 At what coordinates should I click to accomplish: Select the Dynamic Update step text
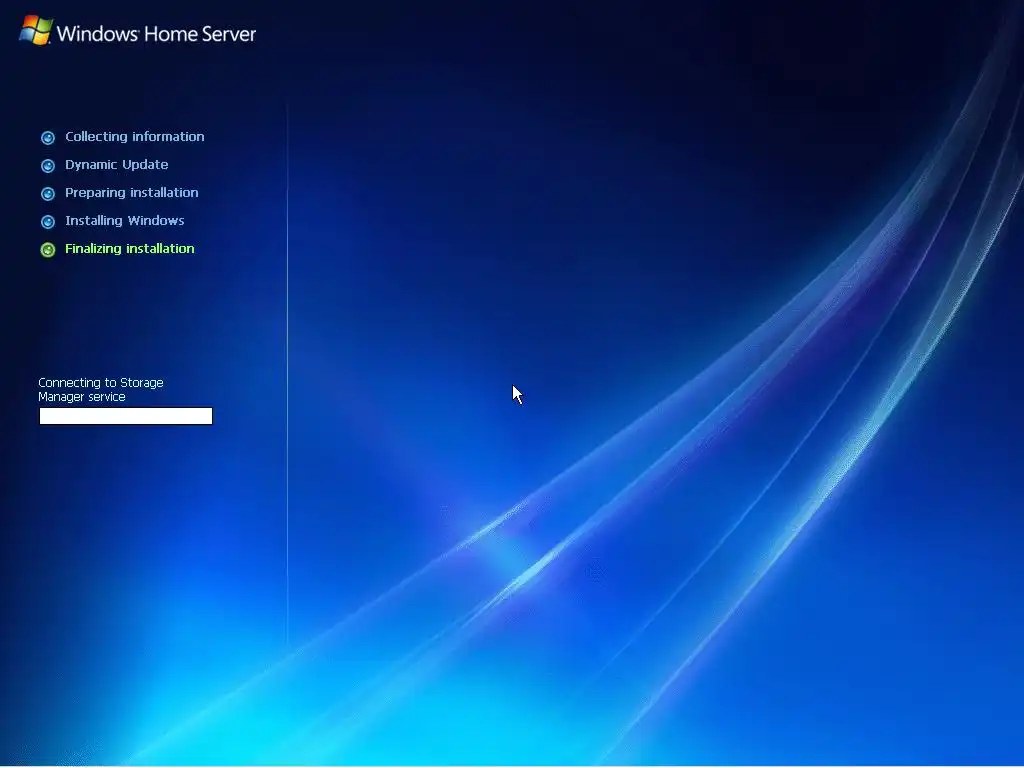click(116, 165)
